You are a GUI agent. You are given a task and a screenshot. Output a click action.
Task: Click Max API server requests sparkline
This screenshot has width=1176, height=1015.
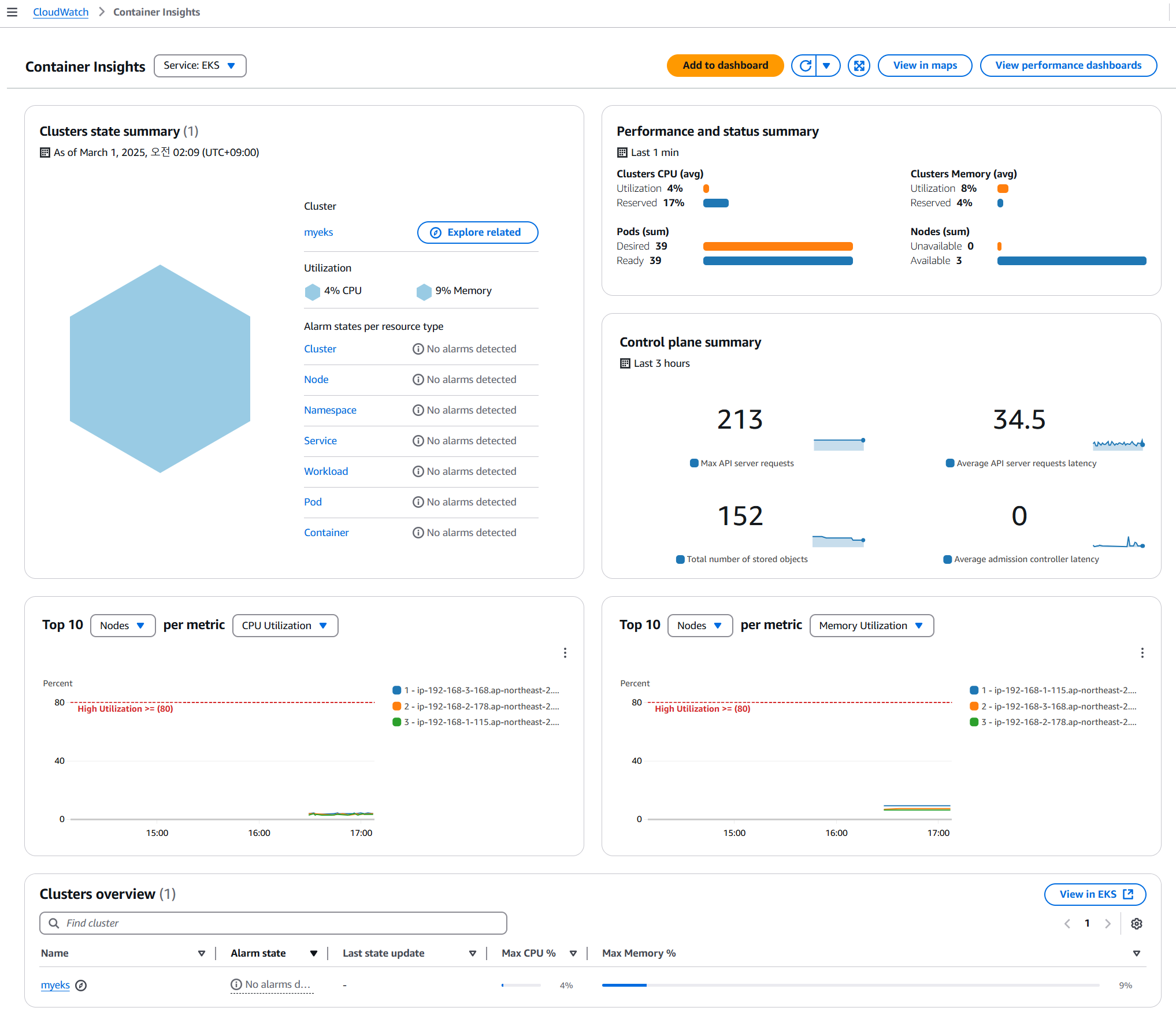click(839, 444)
